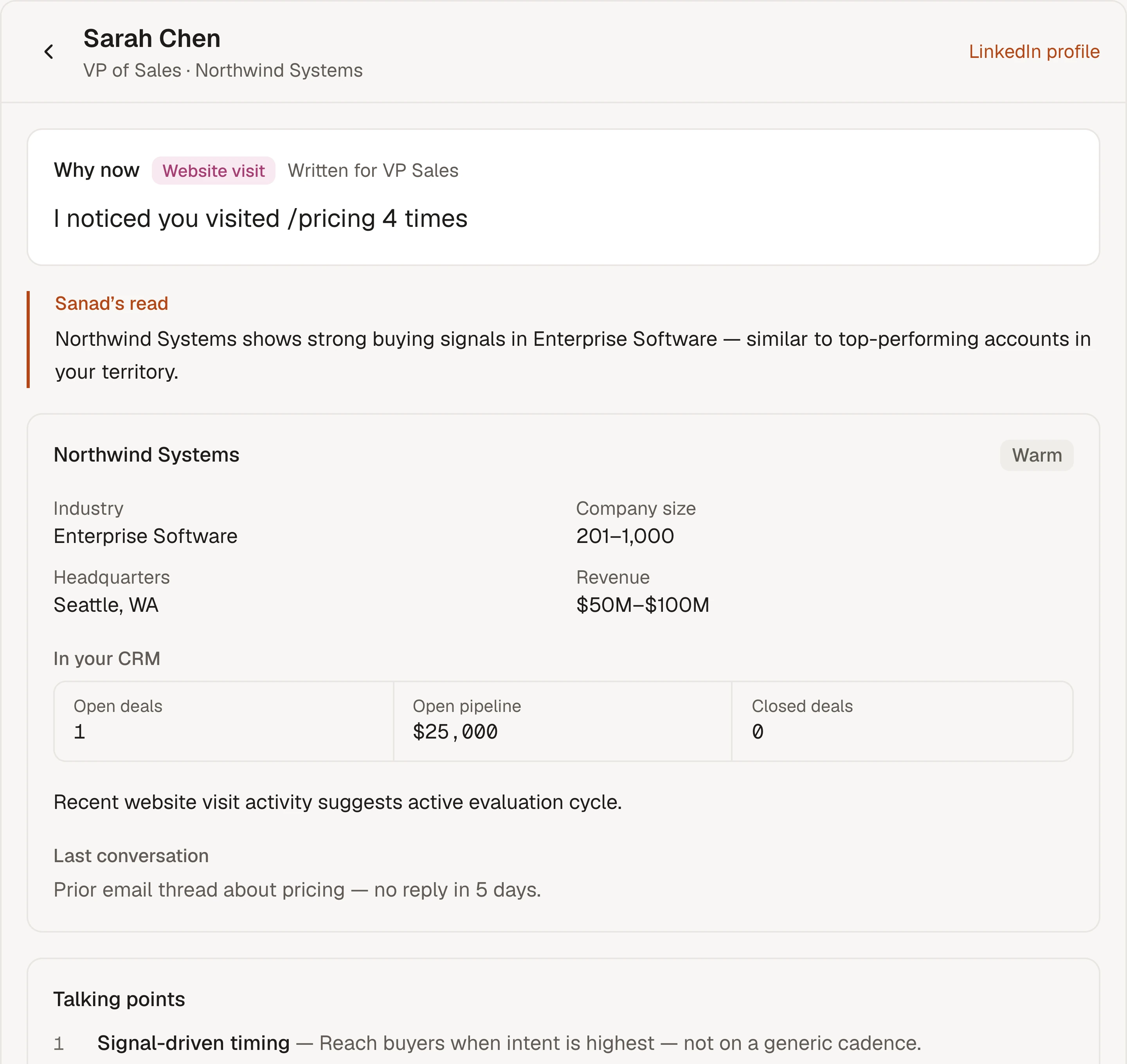Click the 'Company size' field label
The image size is (1127, 1064).
coord(636,509)
